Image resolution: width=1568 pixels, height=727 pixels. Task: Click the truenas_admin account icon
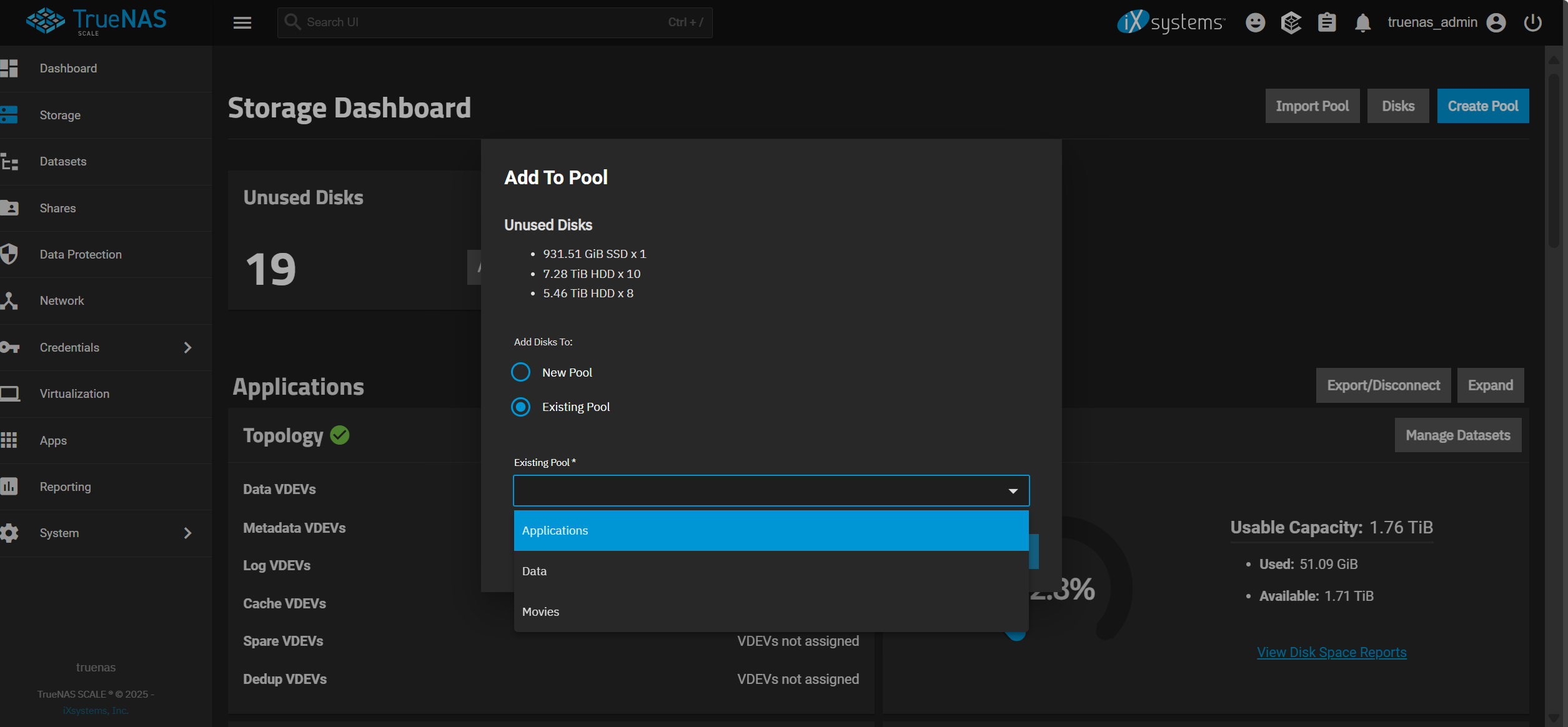(1496, 22)
